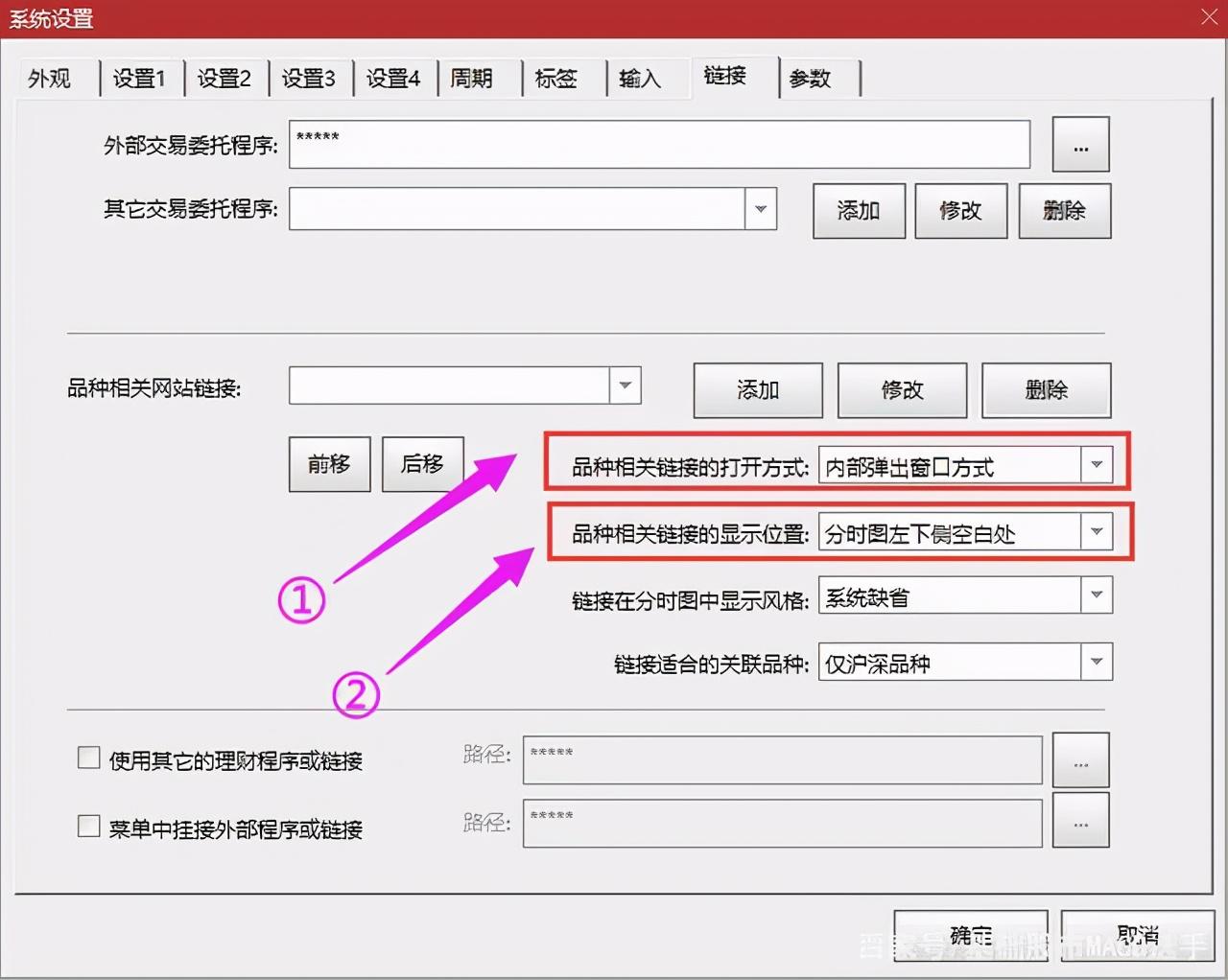The width and height of the screenshot is (1228, 980).
Task: Select the 周期 tab
Action: pos(473,79)
